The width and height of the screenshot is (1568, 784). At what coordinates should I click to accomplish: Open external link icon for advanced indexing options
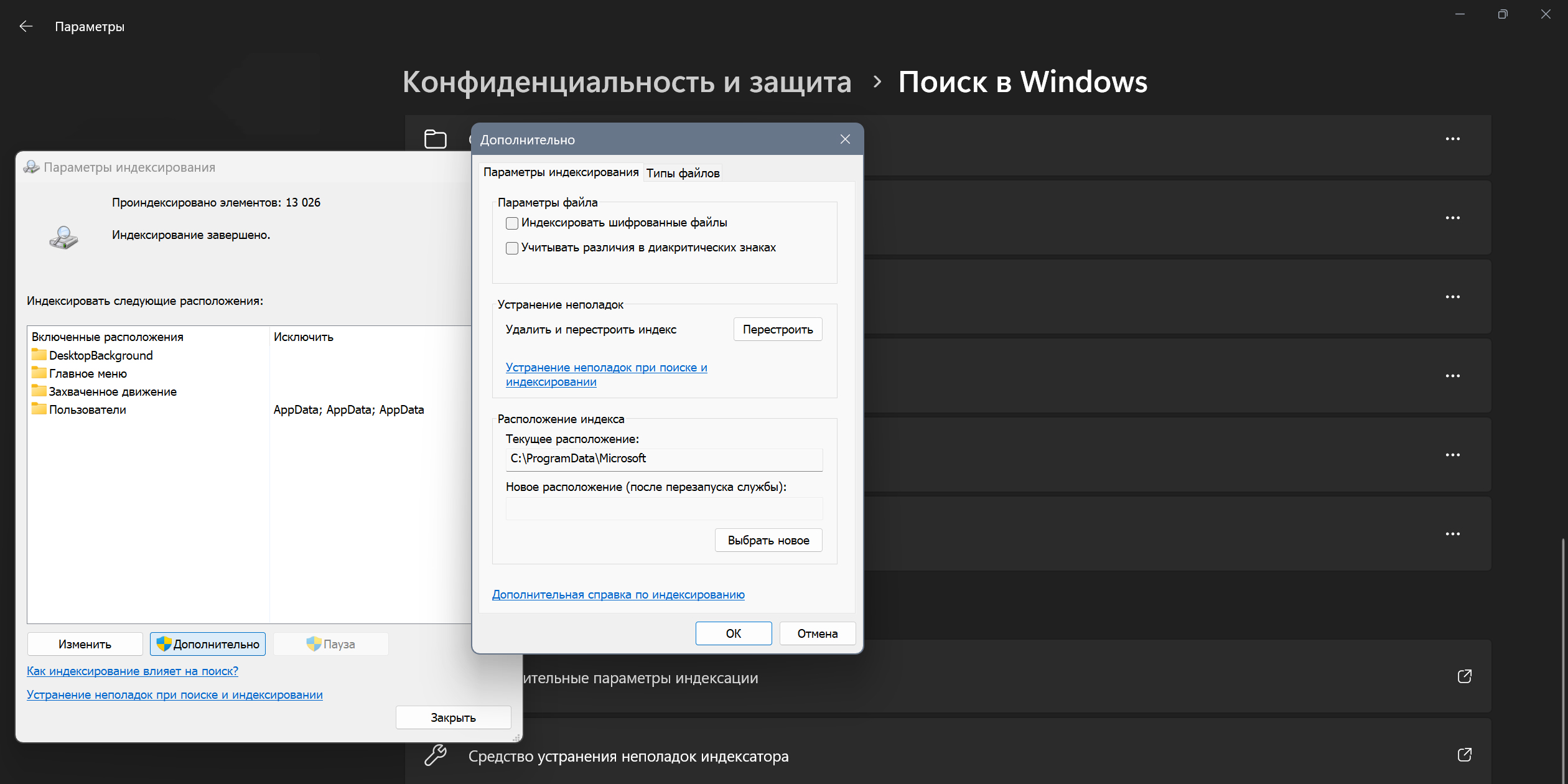pyautogui.click(x=1465, y=676)
